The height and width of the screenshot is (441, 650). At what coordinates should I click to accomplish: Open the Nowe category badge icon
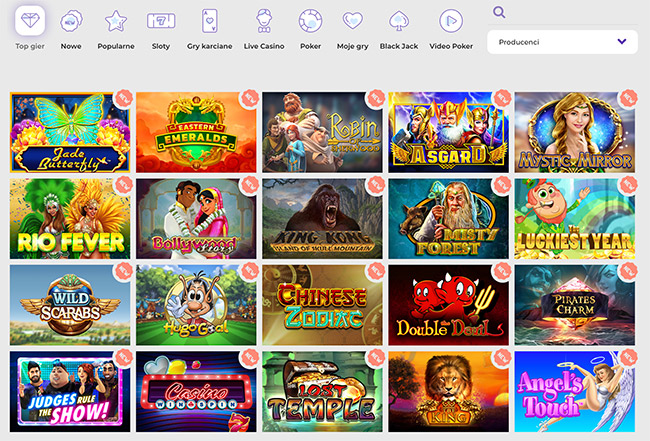click(x=71, y=21)
